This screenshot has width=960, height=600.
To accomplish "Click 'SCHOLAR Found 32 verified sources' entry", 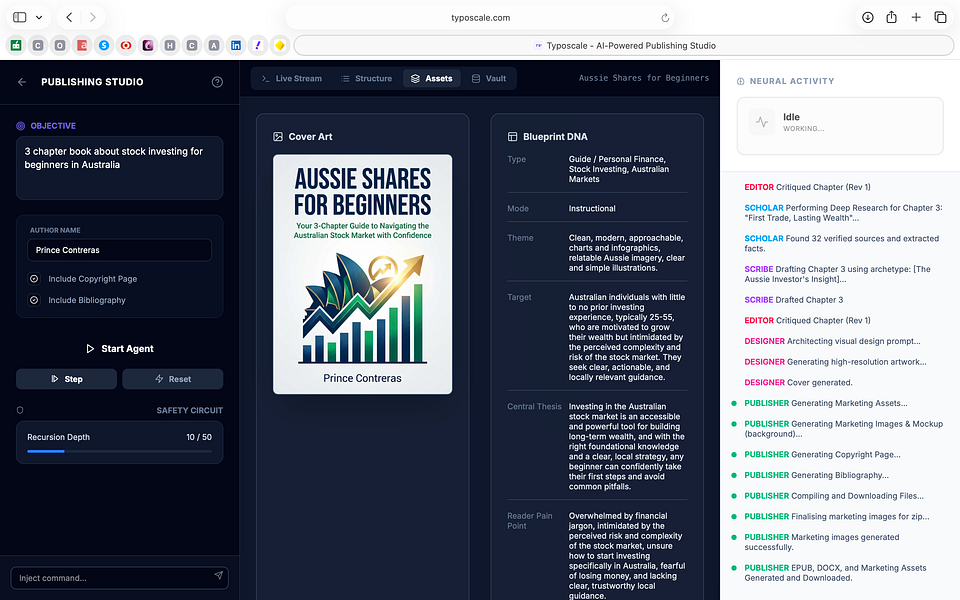I will [x=841, y=244].
